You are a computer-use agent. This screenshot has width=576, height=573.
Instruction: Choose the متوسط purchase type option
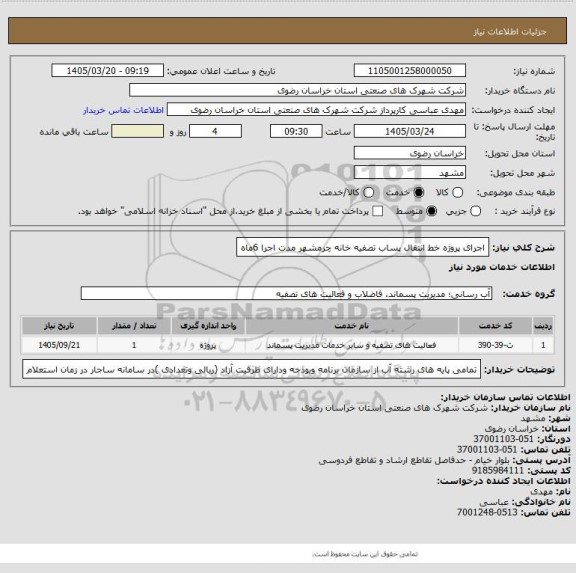coord(431,211)
